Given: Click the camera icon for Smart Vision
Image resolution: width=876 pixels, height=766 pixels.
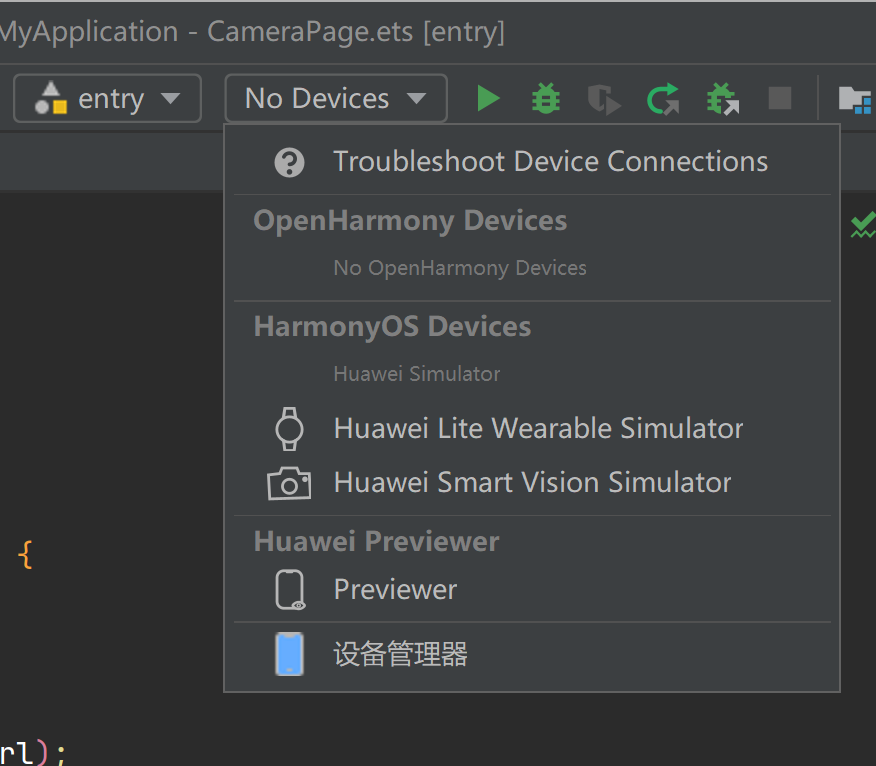Looking at the screenshot, I should (289, 483).
